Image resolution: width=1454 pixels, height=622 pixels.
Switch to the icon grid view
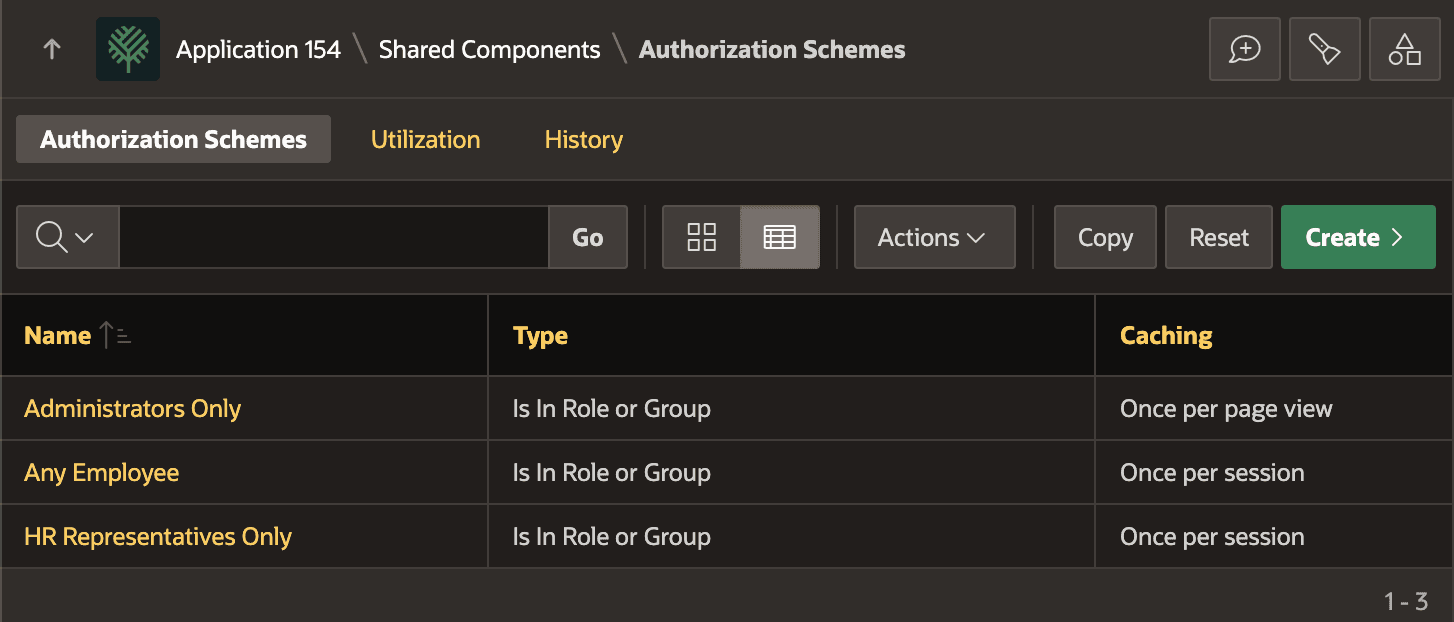(702, 237)
